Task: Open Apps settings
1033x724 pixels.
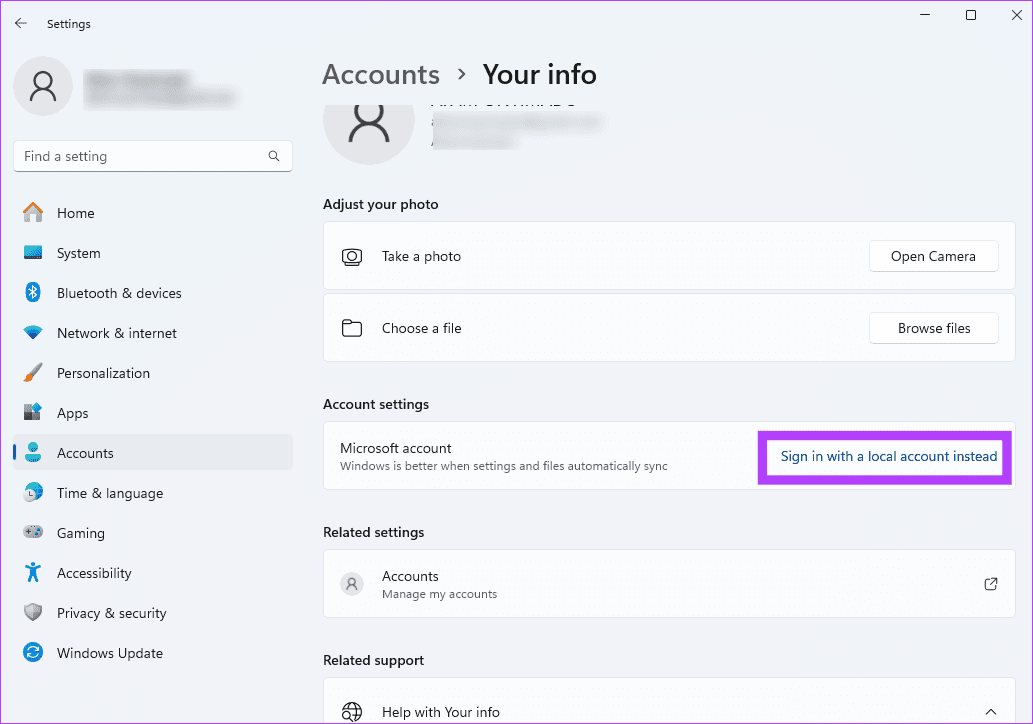Action: (72, 413)
